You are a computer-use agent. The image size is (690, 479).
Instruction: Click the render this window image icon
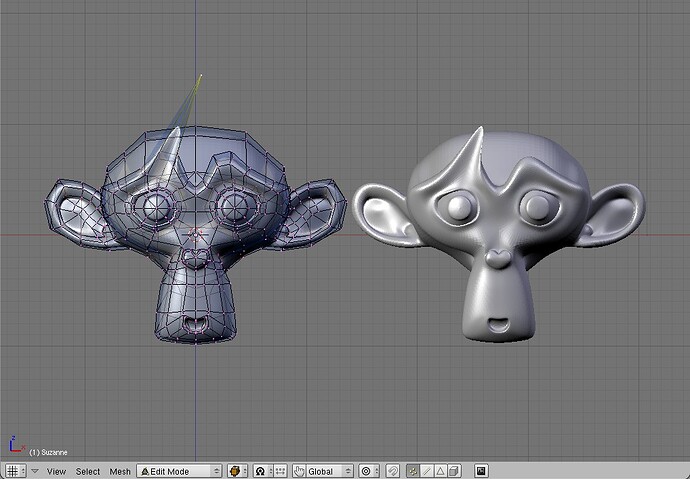481,471
